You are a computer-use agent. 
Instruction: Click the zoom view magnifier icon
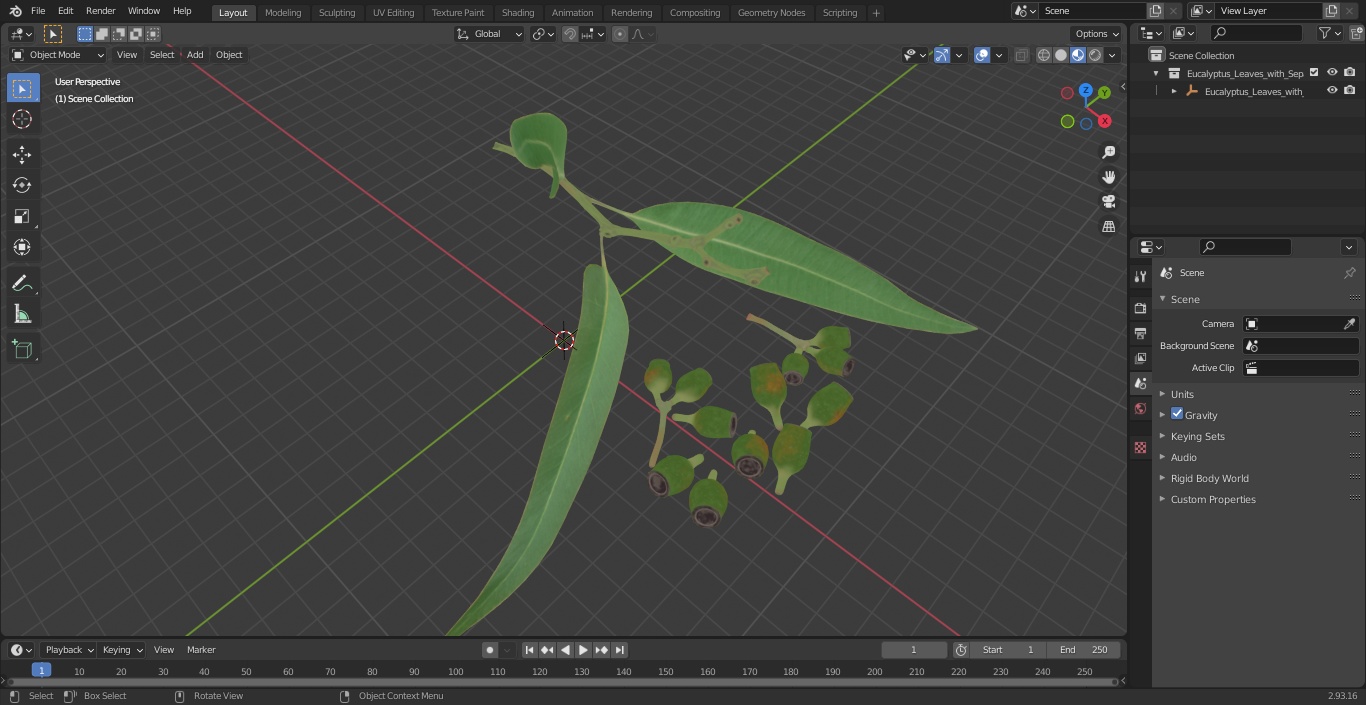click(1108, 152)
